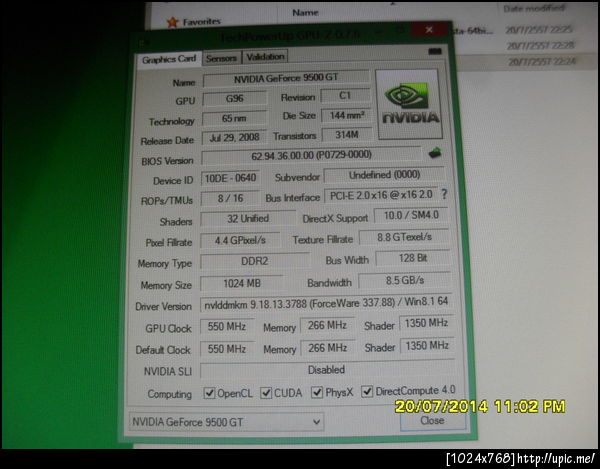Viewport: 600px width, 469px height.
Task: Click the Bus Interface question mark
Action: (444, 194)
